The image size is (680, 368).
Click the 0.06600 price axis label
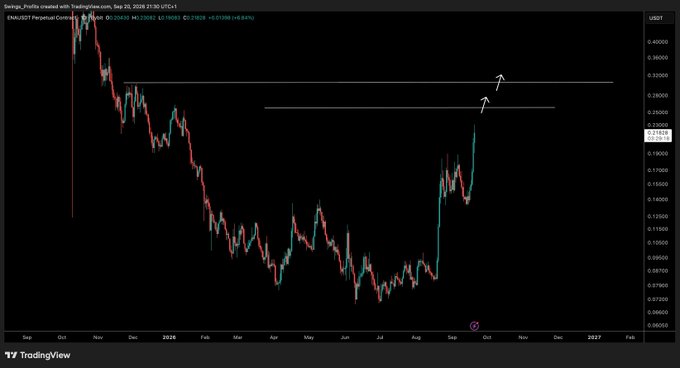click(x=657, y=312)
